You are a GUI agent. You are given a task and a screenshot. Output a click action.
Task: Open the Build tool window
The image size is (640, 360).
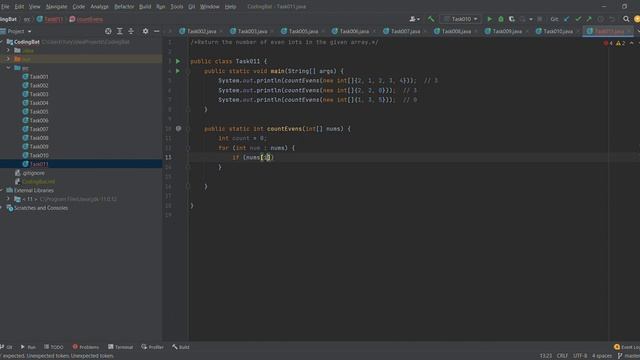[x=181, y=347]
